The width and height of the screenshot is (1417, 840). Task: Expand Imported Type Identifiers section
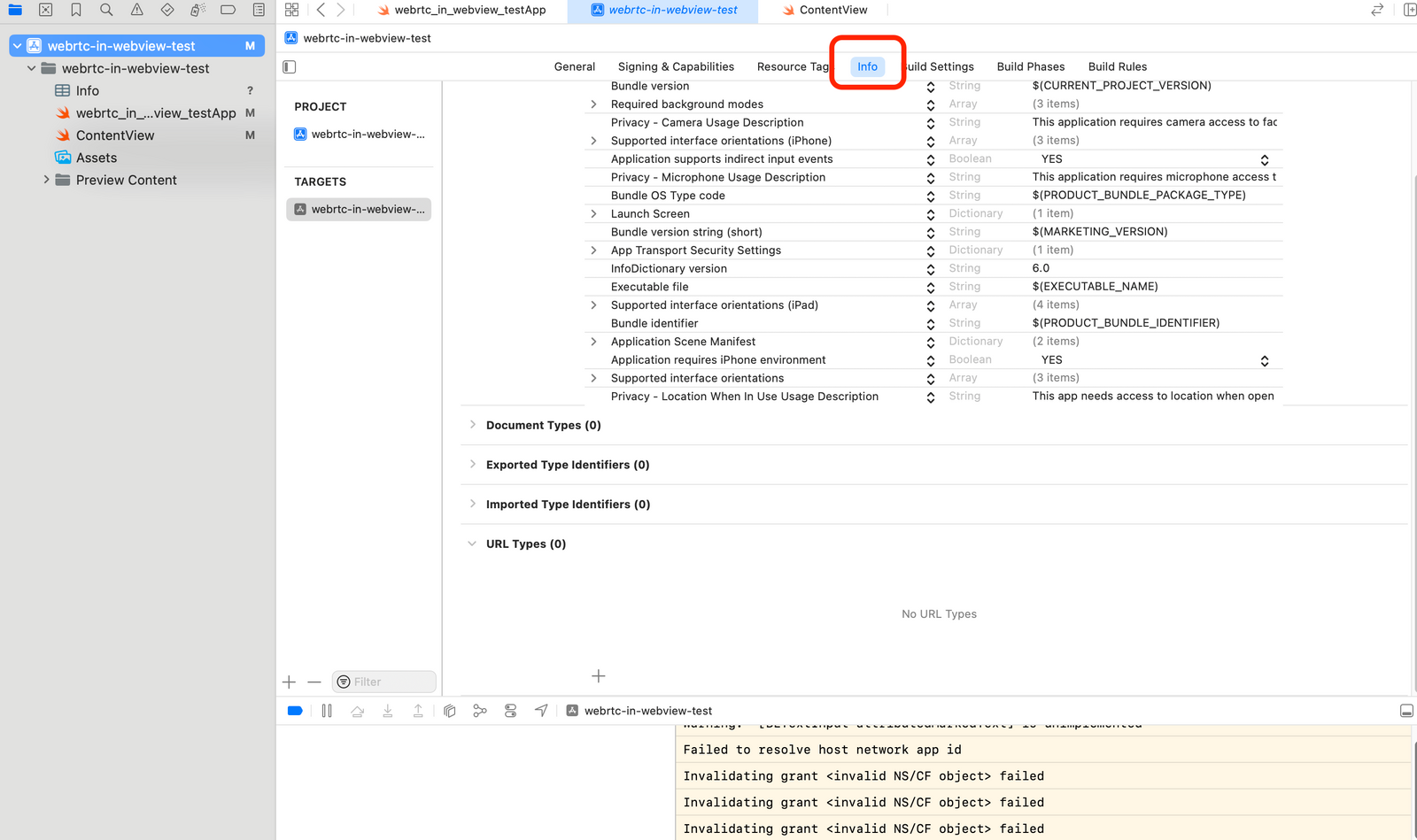pos(472,505)
